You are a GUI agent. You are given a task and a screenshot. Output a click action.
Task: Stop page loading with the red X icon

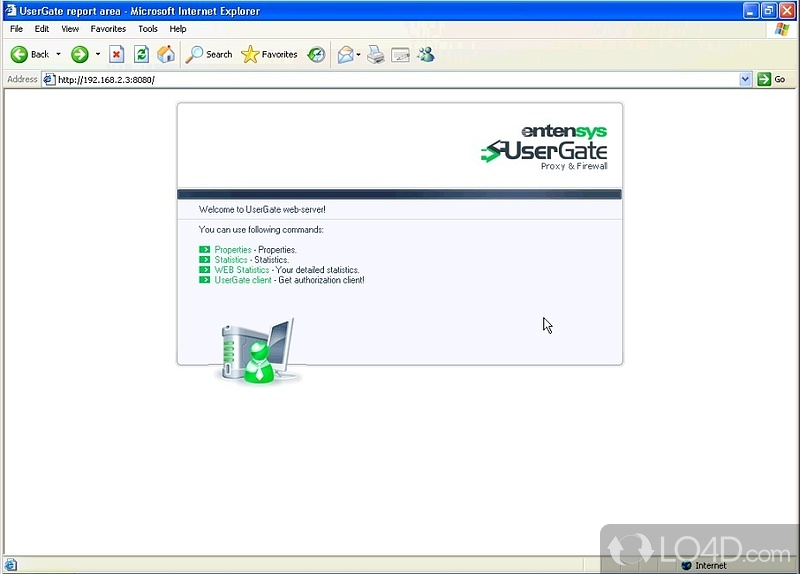tap(117, 54)
